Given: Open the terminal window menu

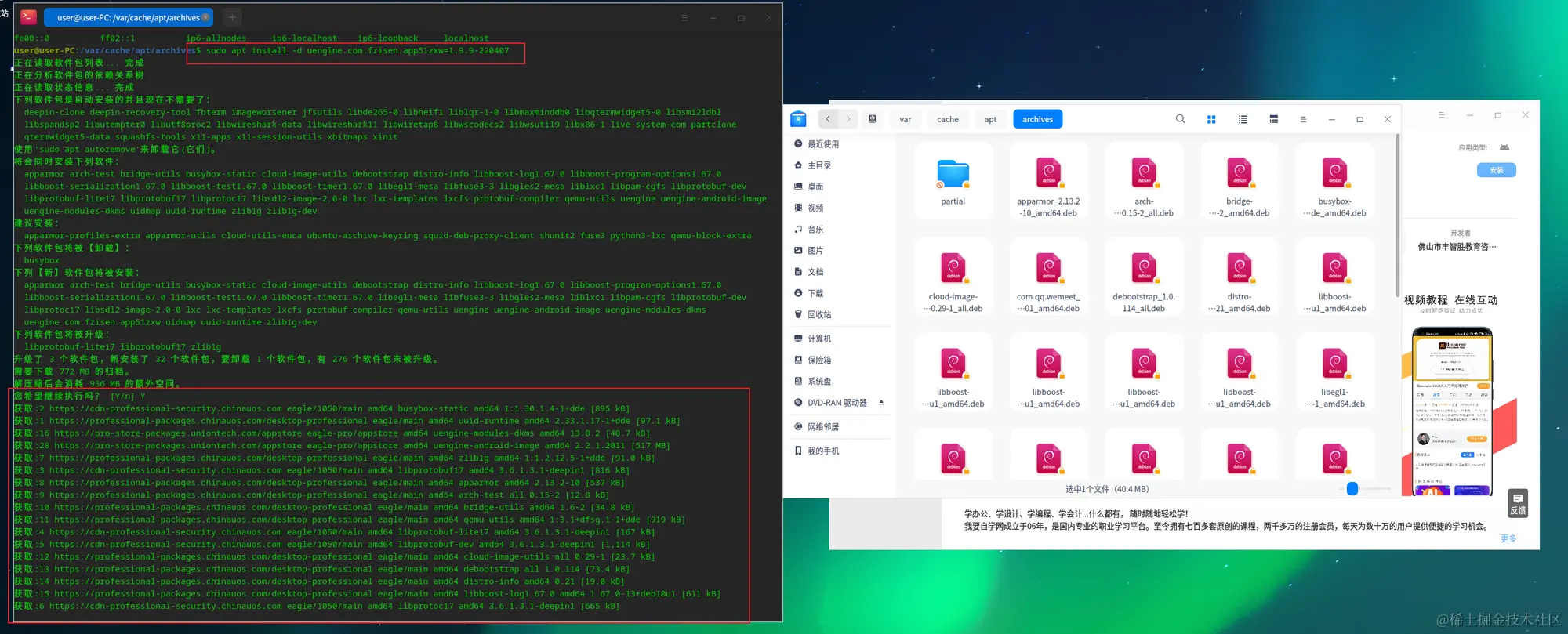Looking at the screenshot, I should pyautogui.click(x=684, y=17).
